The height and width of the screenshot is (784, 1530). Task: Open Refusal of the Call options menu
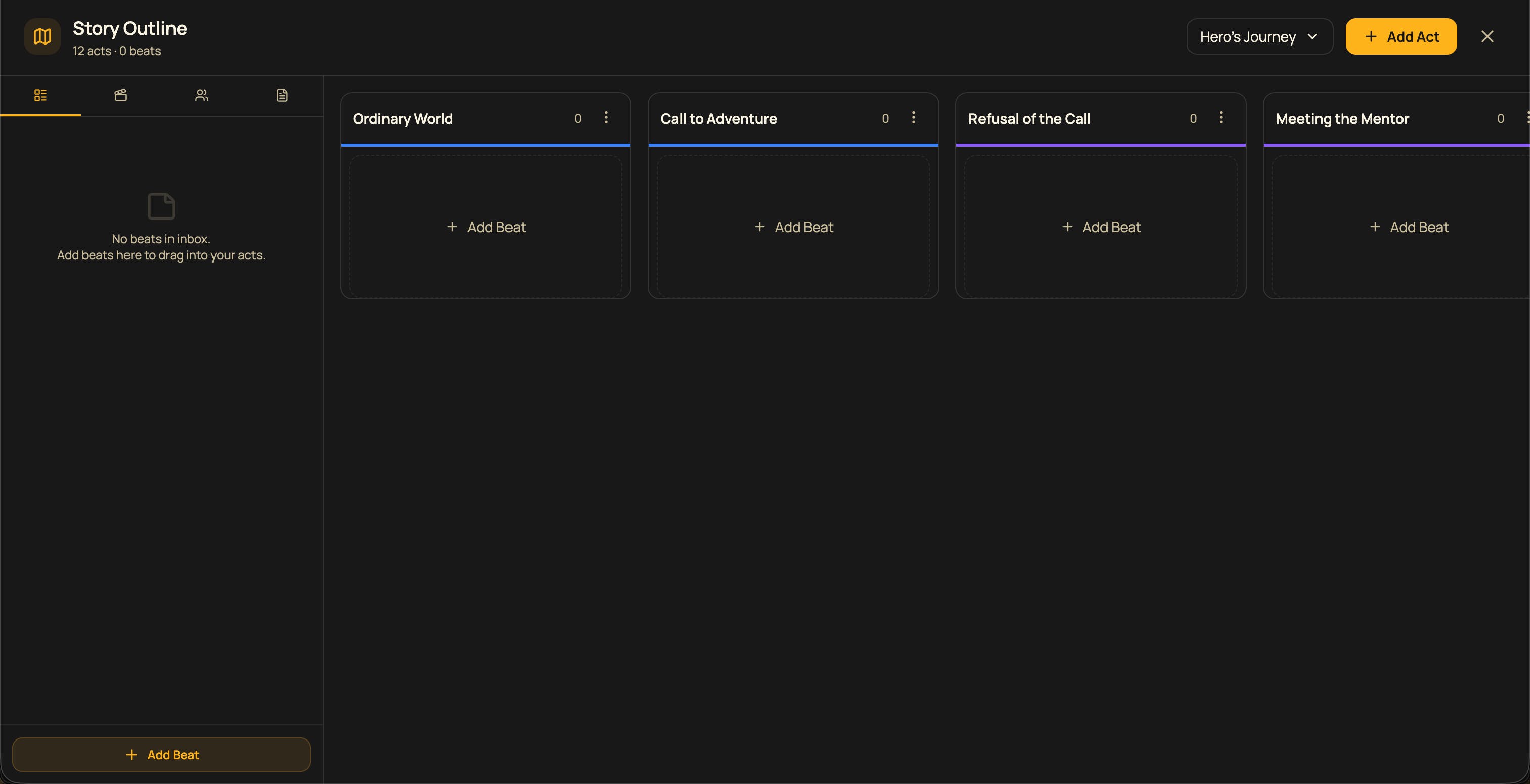(1221, 117)
